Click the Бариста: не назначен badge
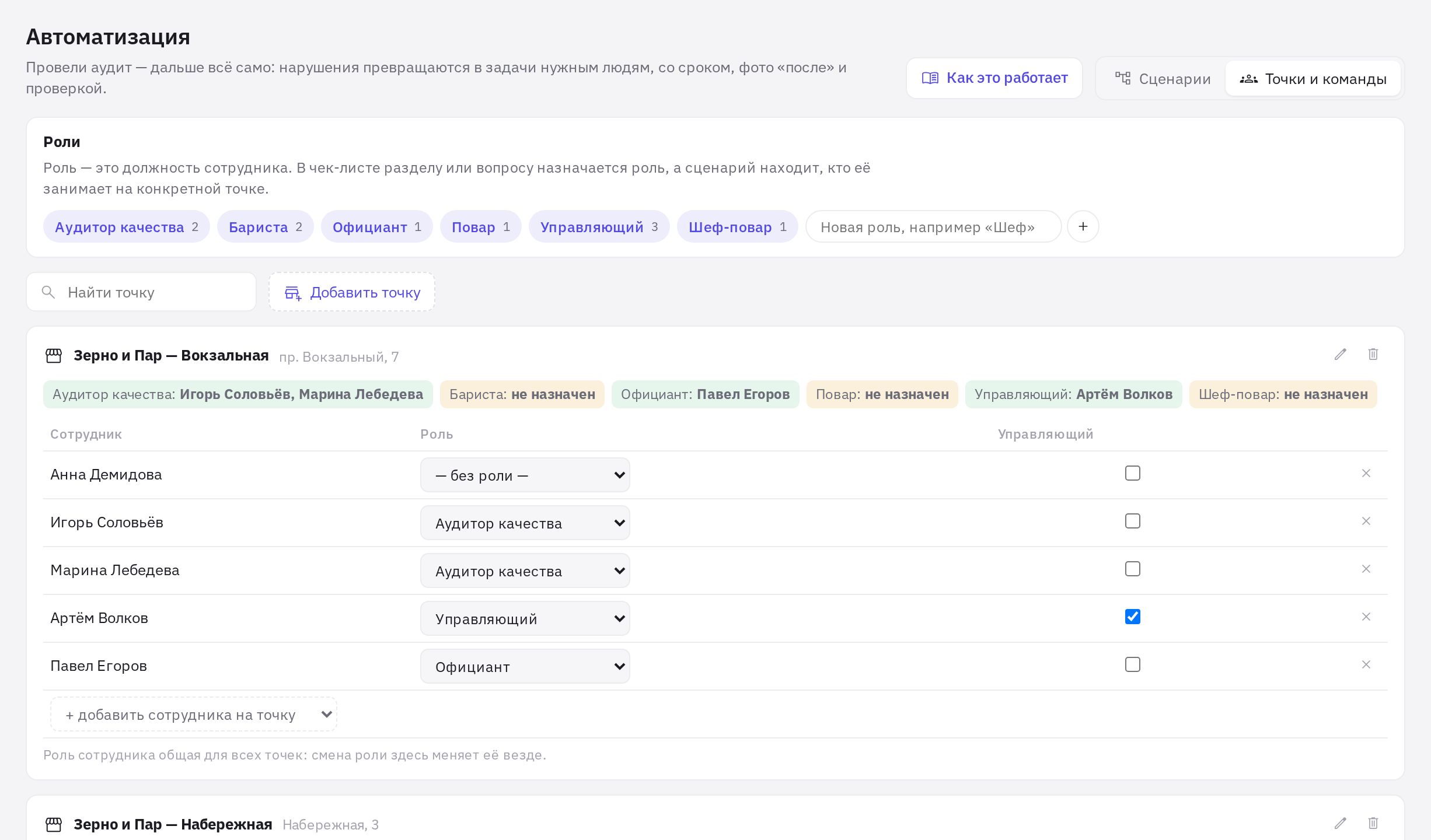Image resolution: width=1431 pixels, height=840 pixels. coord(522,394)
